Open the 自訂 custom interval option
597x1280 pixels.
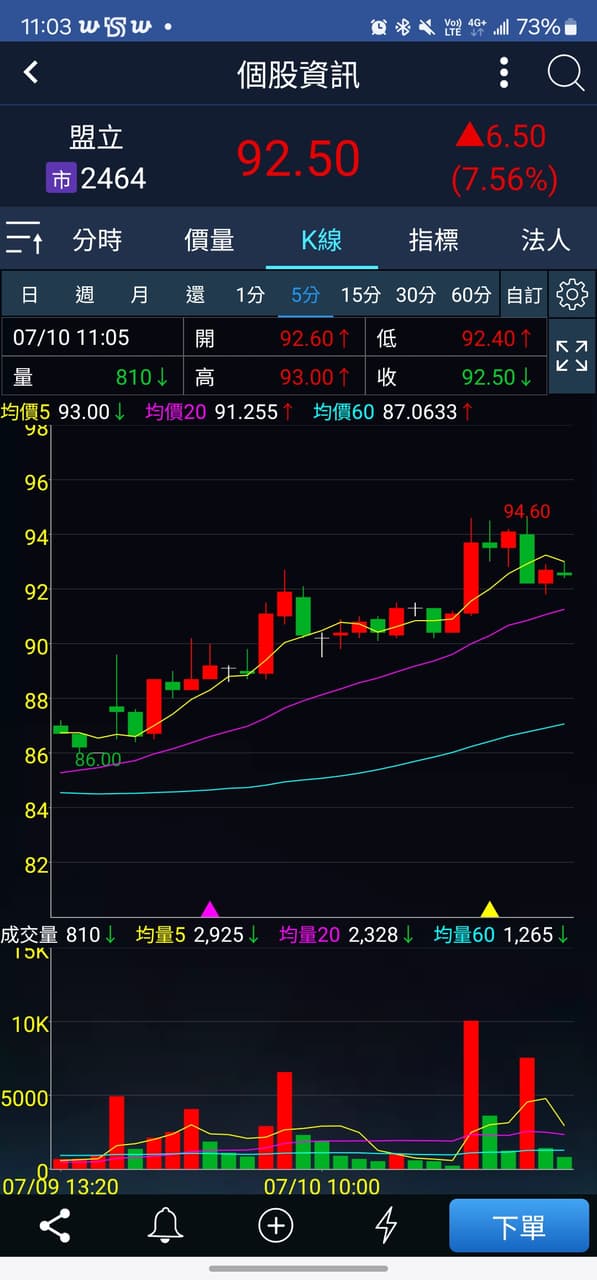(524, 295)
